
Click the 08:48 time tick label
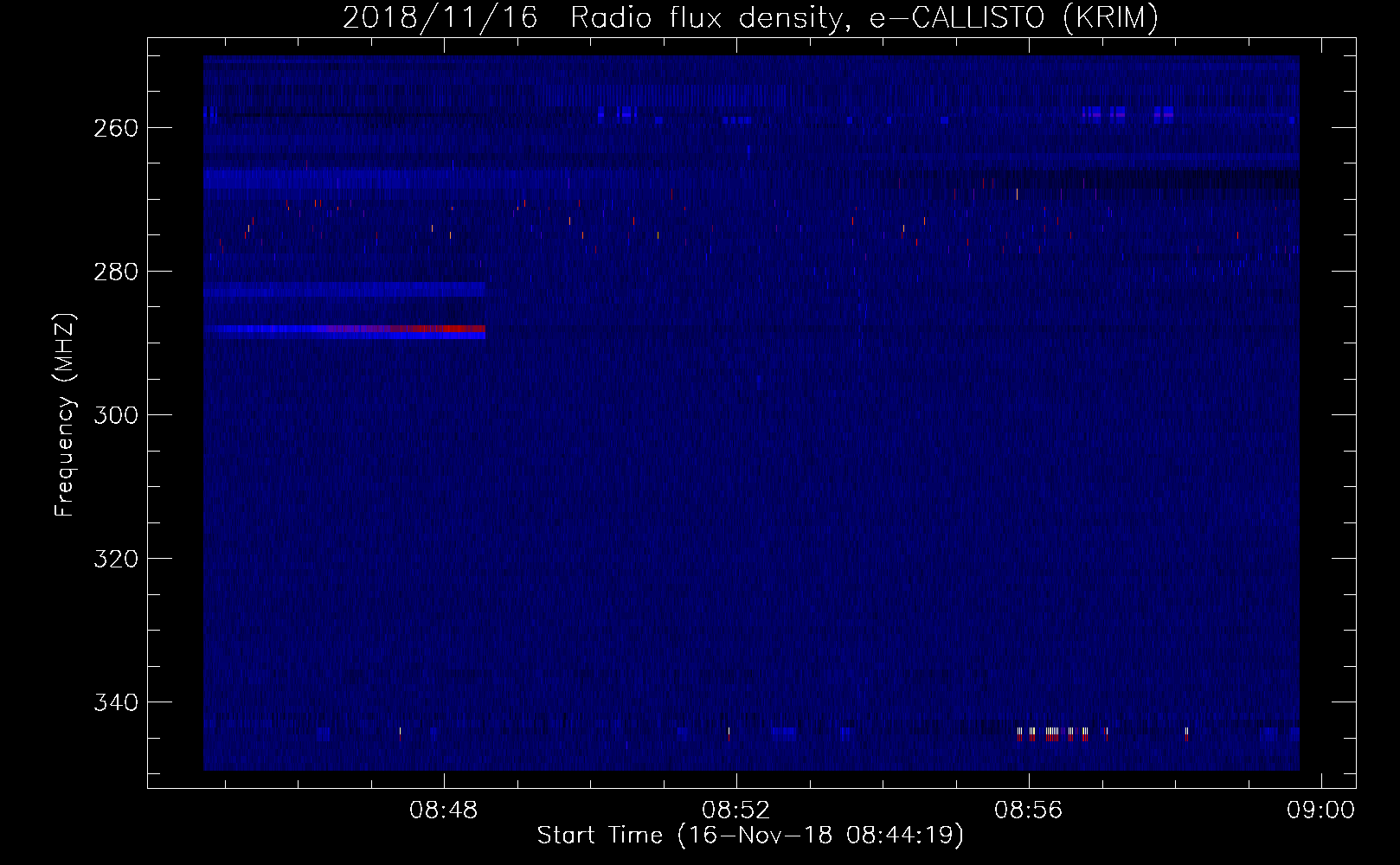pyautogui.click(x=444, y=811)
